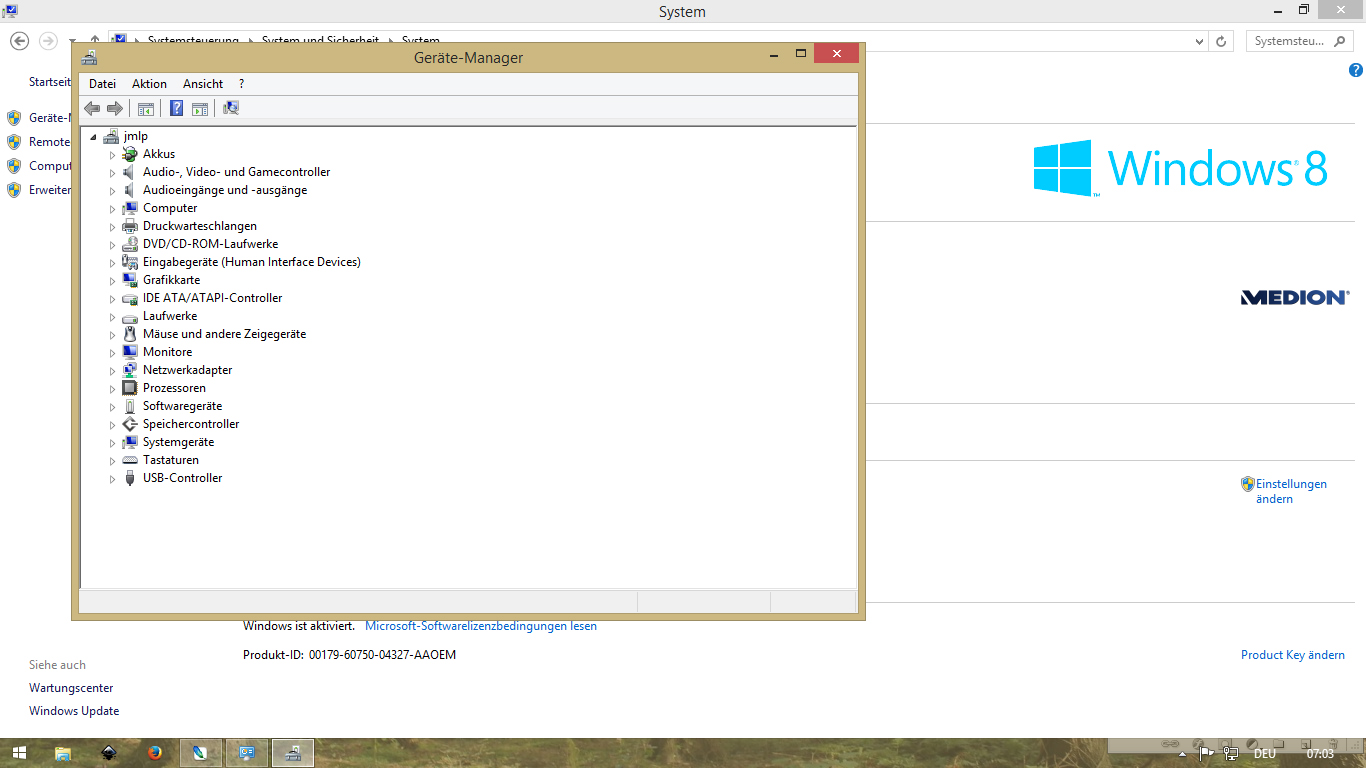Switch to the System window taskbar button
1366x768 pixels.
(x=247, y=753)
